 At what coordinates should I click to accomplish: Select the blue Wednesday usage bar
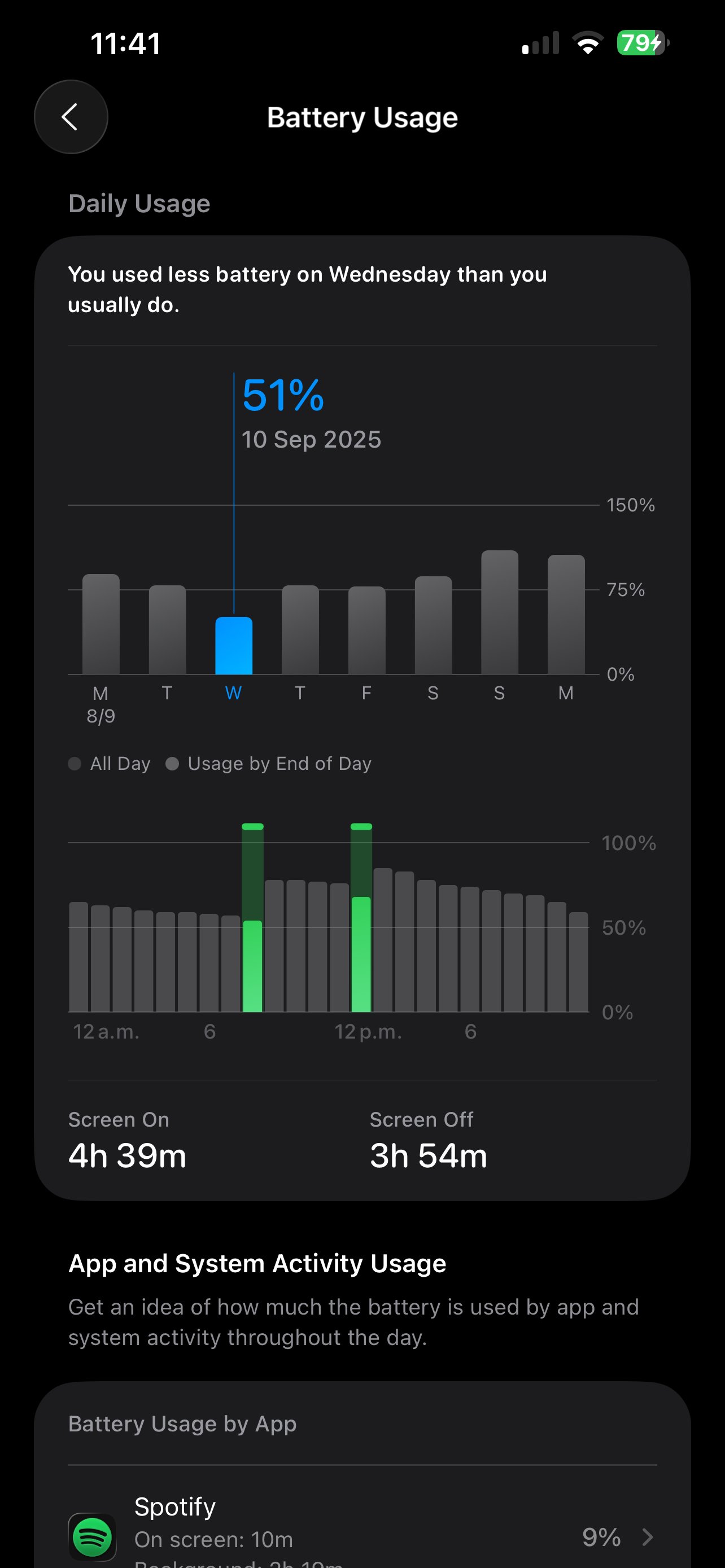[x=234, y=646]
